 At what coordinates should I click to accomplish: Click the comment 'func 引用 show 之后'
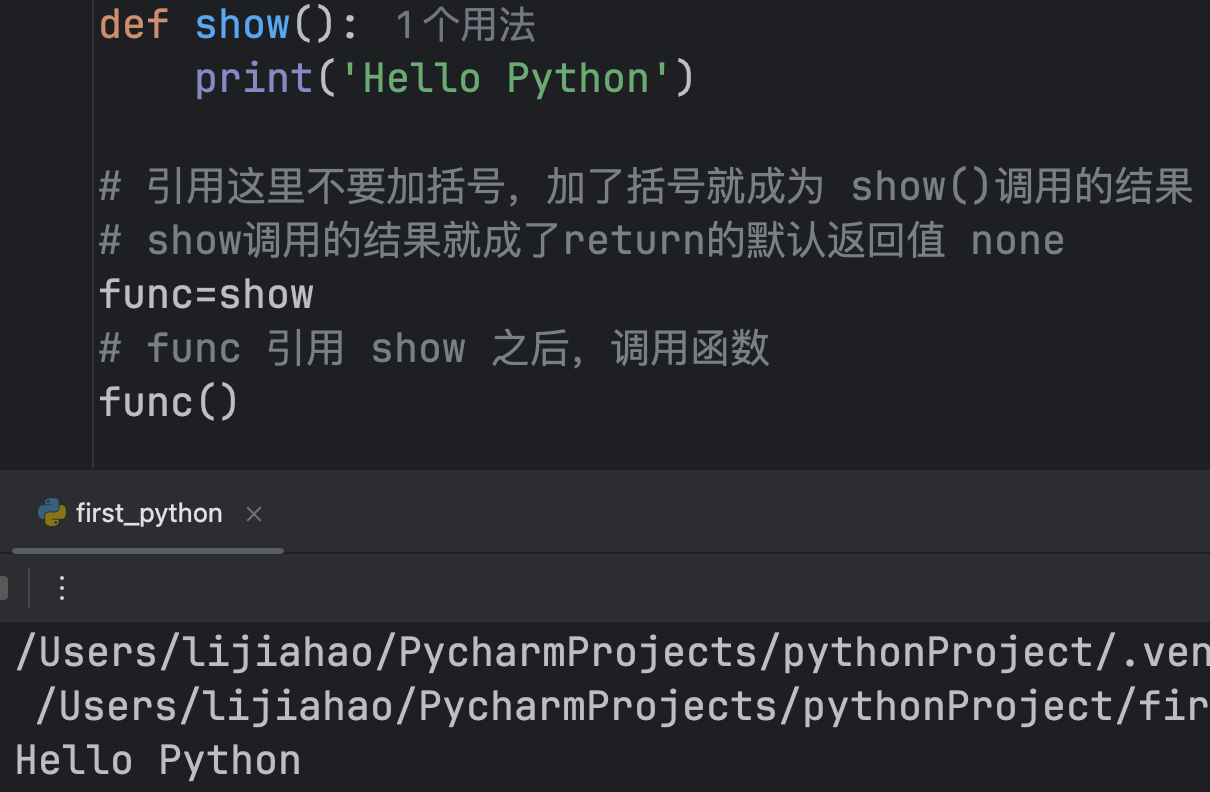[435, 348]
